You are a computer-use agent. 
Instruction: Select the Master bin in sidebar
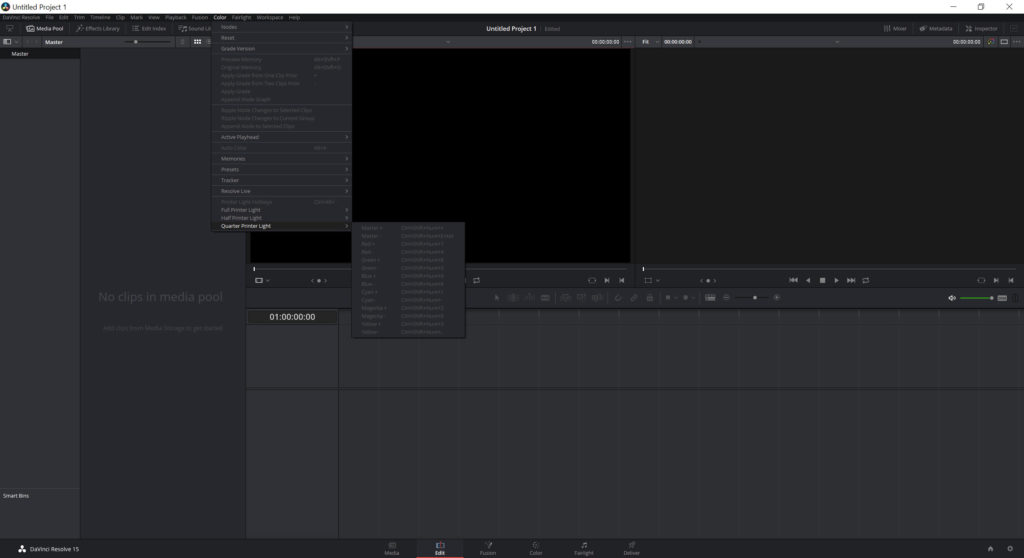tap(40, 54)
